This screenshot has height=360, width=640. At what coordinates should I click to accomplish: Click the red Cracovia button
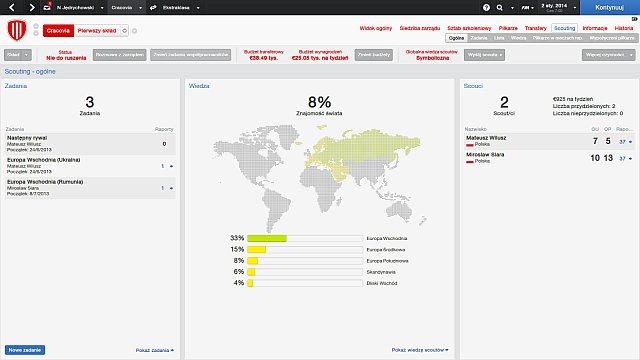(58, 31)
